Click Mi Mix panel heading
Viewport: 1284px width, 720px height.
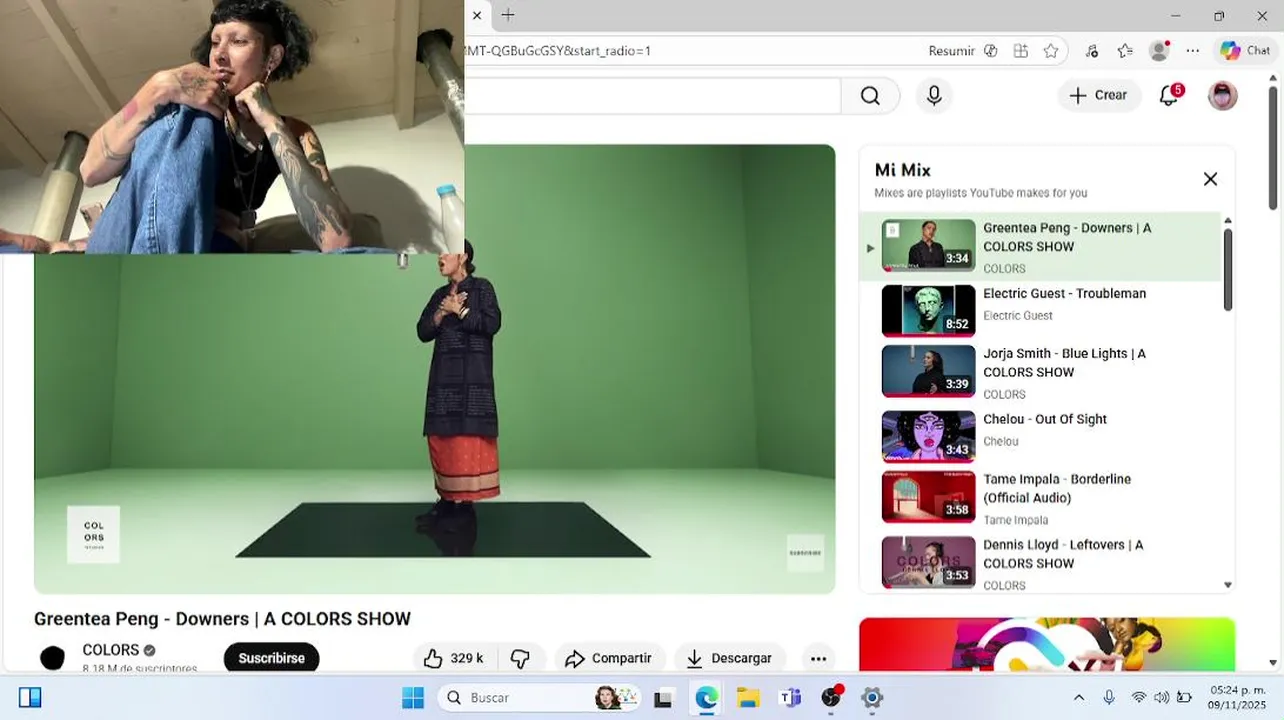pyautogui.click(x=903, y=170)
